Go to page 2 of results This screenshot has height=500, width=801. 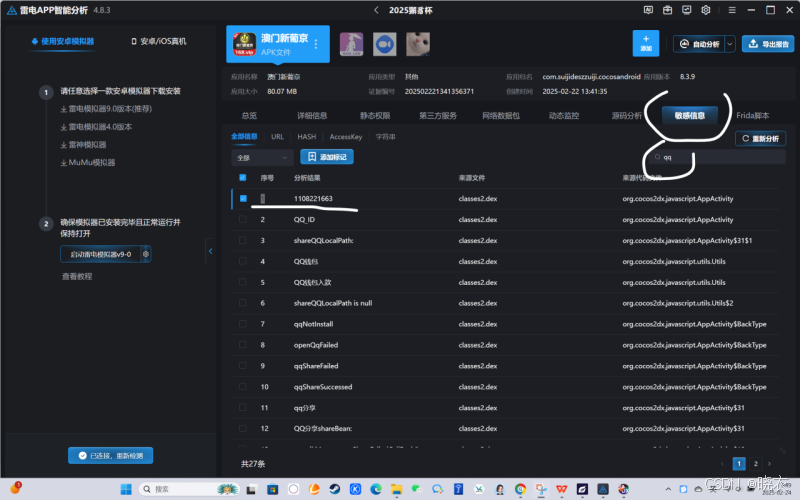tap(756, 464)
